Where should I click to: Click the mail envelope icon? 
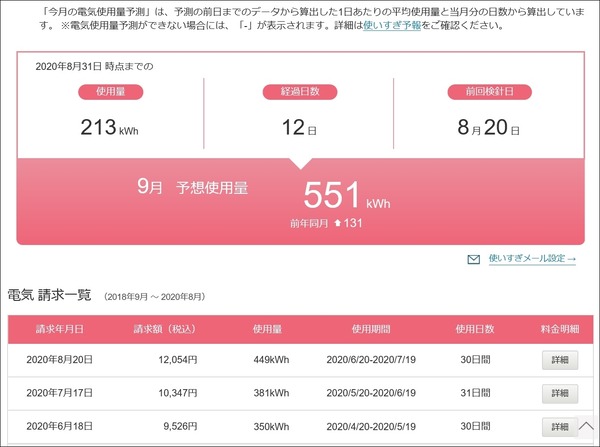(474, 259)
